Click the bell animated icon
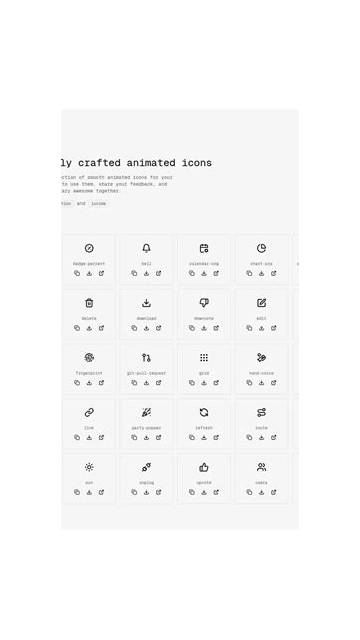The image size is (360, 640). click(x=147, y=248)
